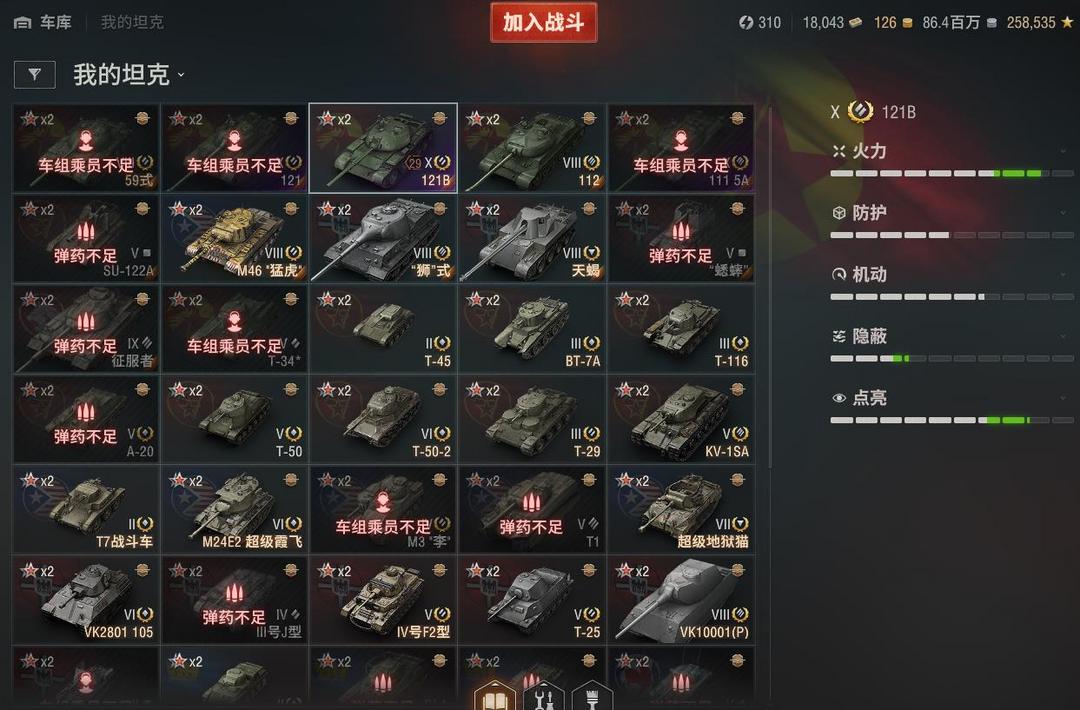Open the wrench and screwdriver equipment tab
The height and width of the screenshot is (710, 1080).
click(x=543, y=696)
